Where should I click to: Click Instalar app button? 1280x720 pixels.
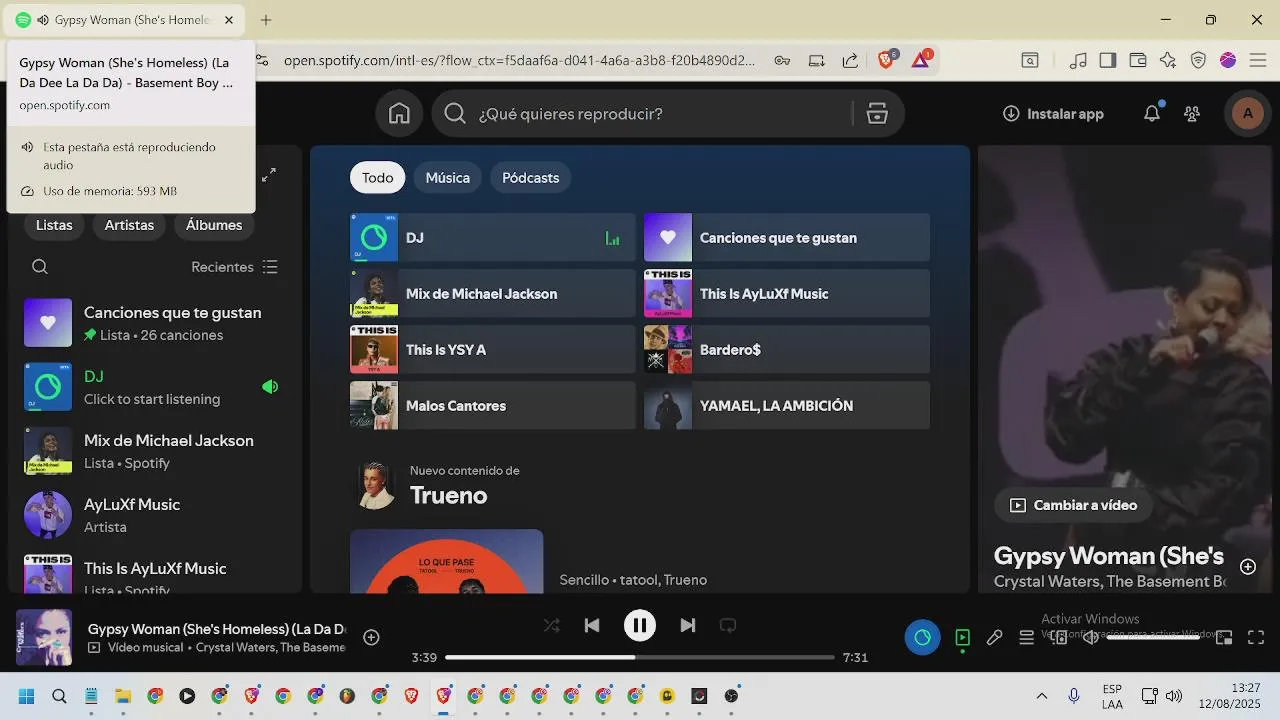(x=1053, y=114)
